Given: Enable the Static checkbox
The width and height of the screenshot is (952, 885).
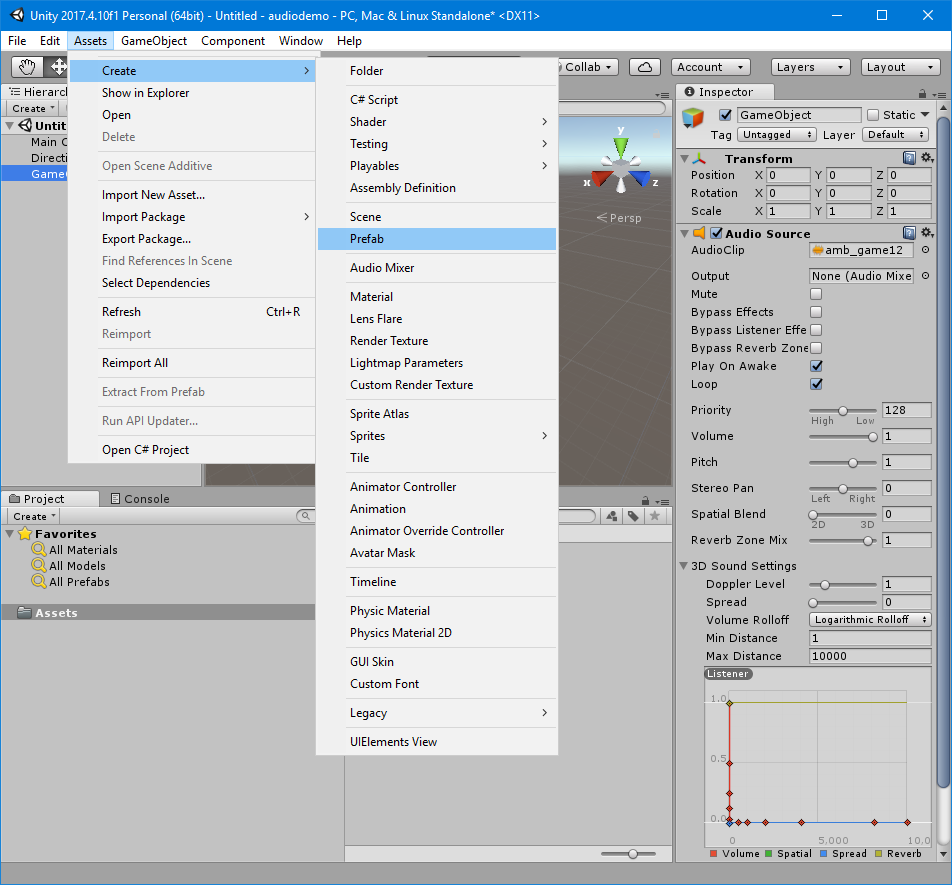Looking at the screenshot, I should [x=873, y=115].
